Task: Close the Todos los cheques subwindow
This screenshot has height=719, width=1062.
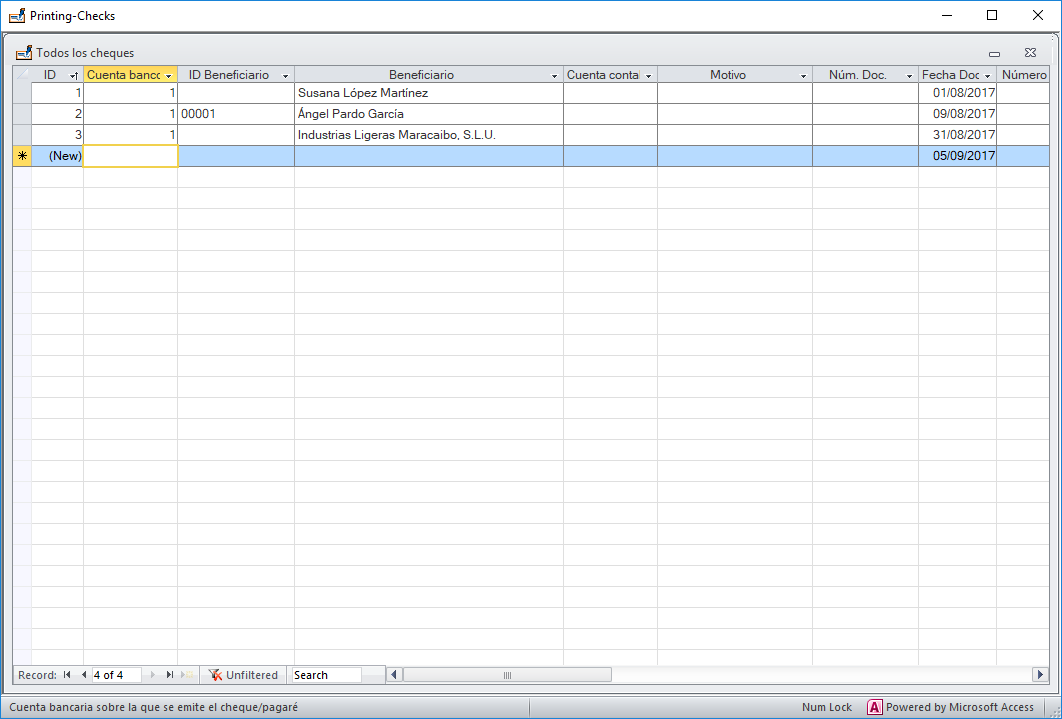Action: pos(1030,53)
